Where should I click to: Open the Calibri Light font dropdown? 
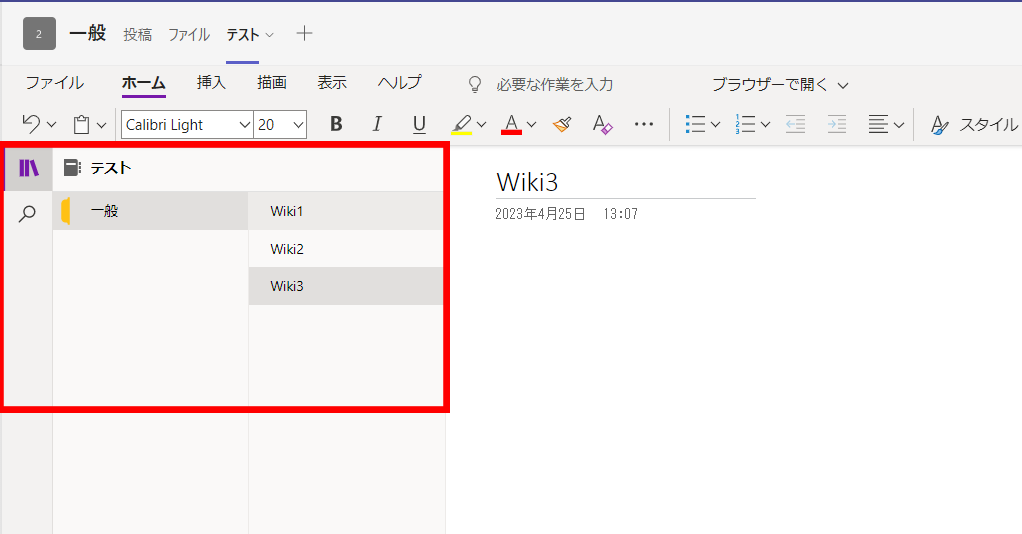[x=245, y=125]
